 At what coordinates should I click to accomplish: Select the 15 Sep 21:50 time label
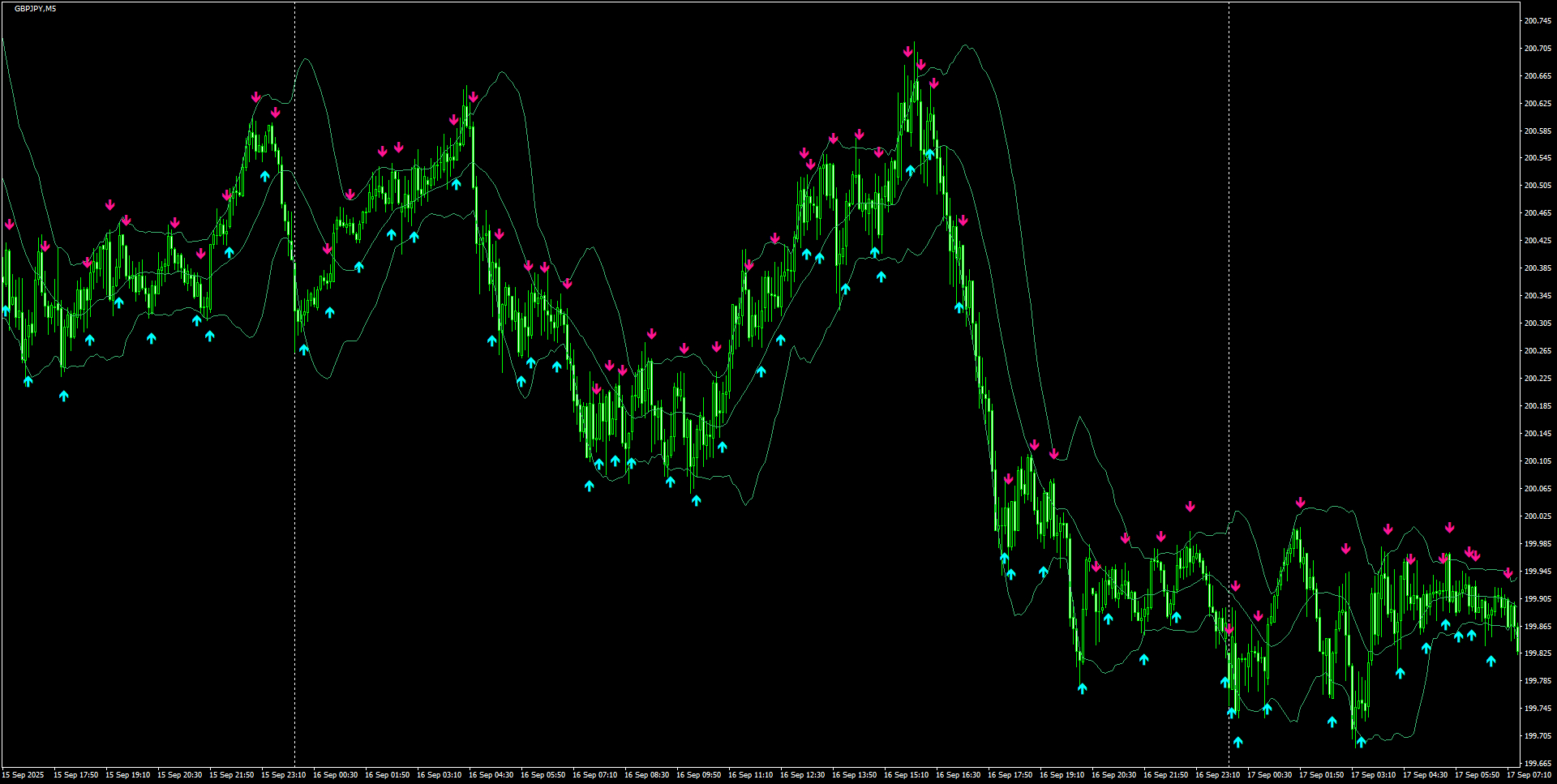point(231,775)
